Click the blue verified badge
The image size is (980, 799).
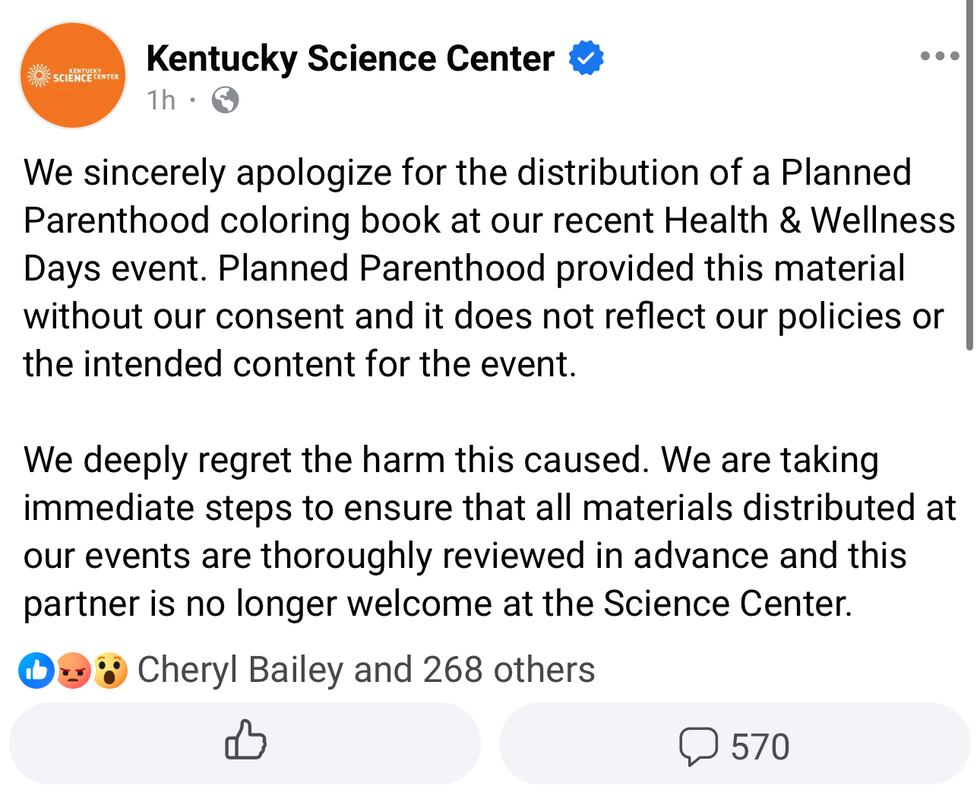click(587, 58)
